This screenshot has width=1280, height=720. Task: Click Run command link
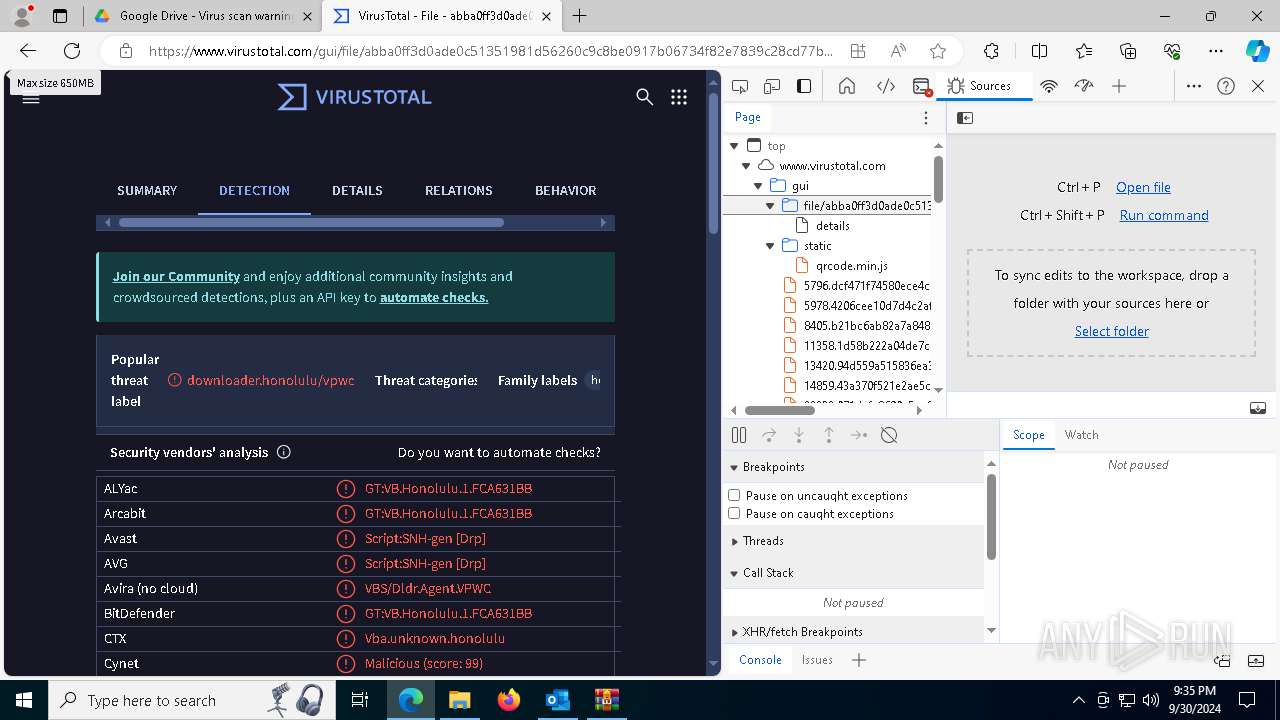tap(1164, 215)
